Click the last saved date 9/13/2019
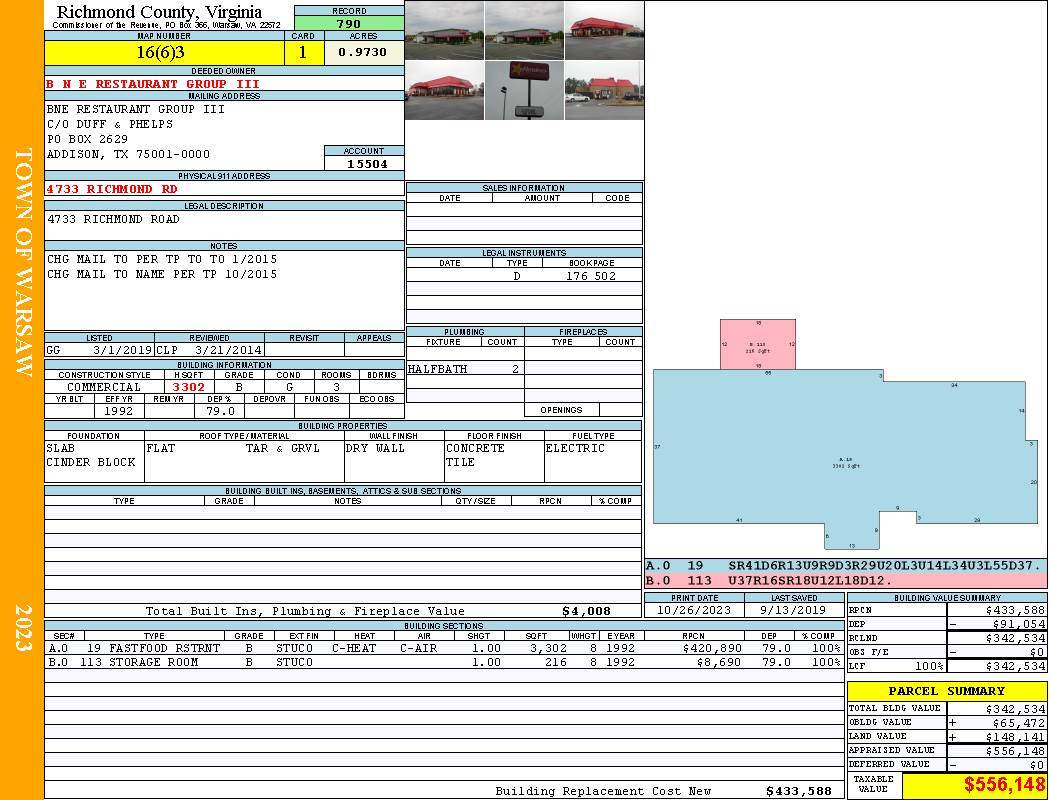The width and height of the screenshot is (1050, 800). pyautogui.click(x=793, y=610)
